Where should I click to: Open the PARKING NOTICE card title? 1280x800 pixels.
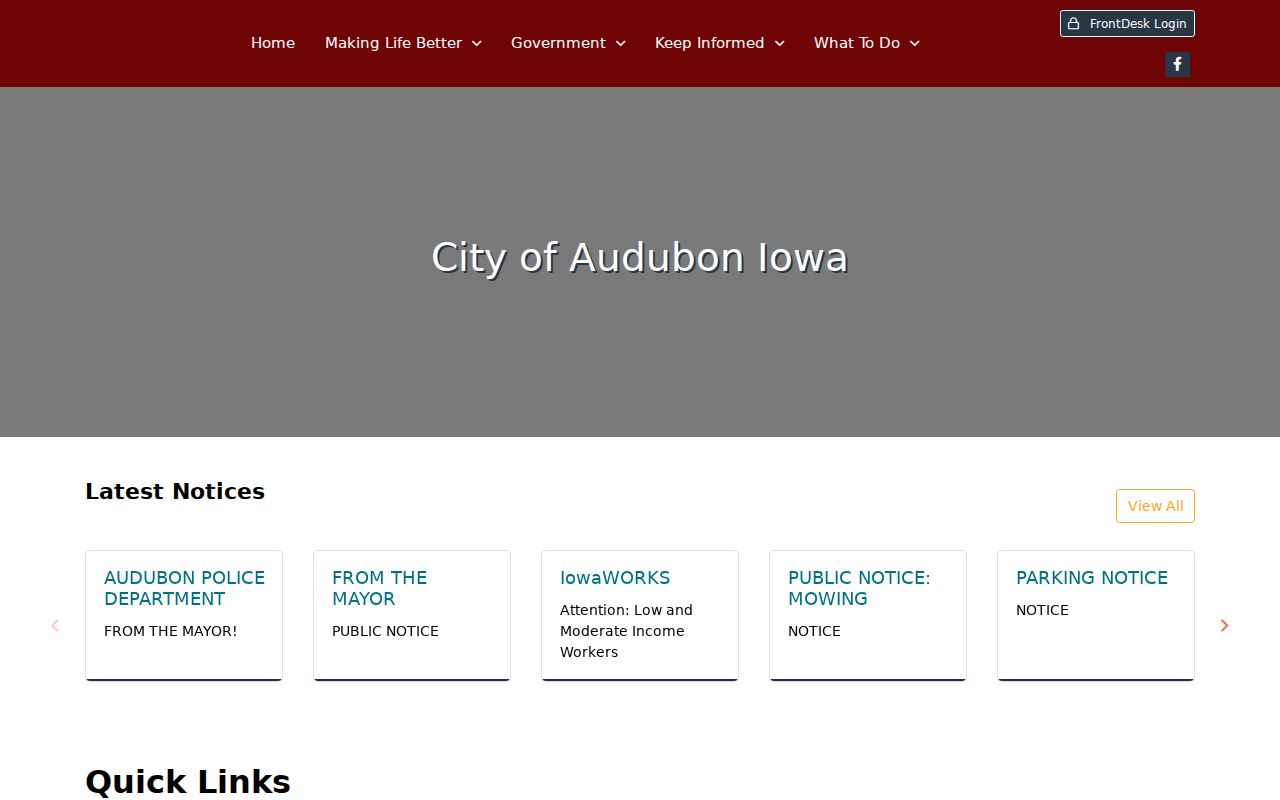1092,578
